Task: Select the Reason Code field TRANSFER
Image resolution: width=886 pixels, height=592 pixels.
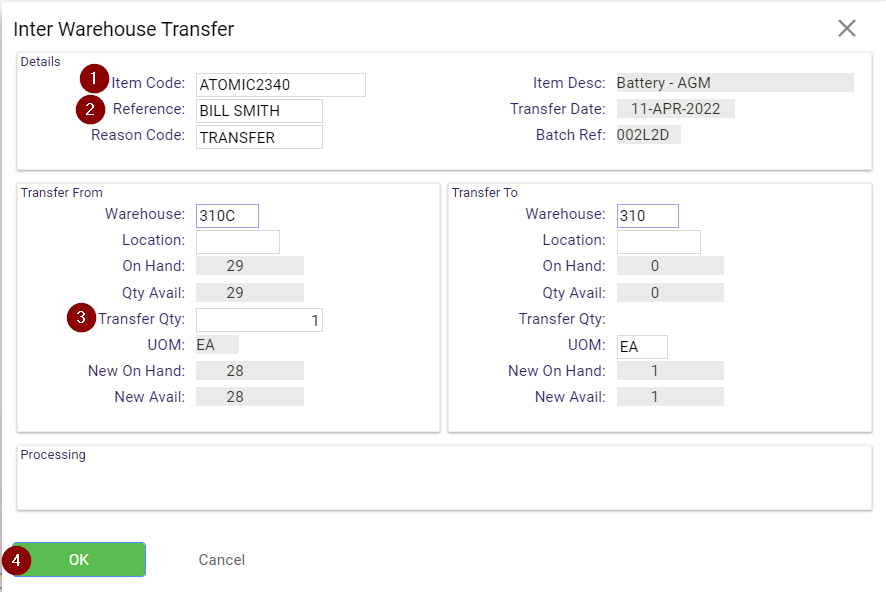Action: click(259, 137)
